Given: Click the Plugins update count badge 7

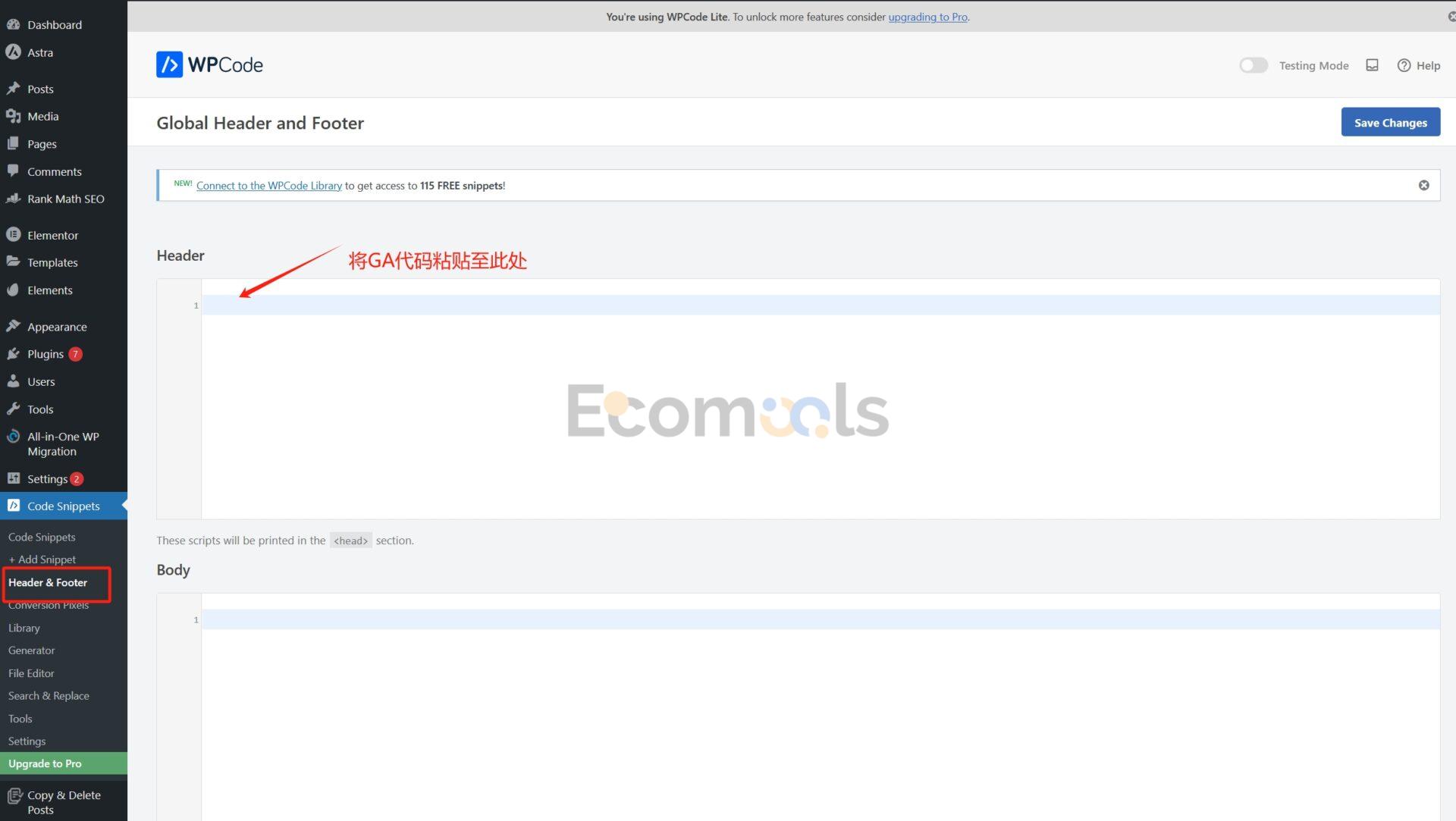Looking at the screenshot, I should 75,354.
